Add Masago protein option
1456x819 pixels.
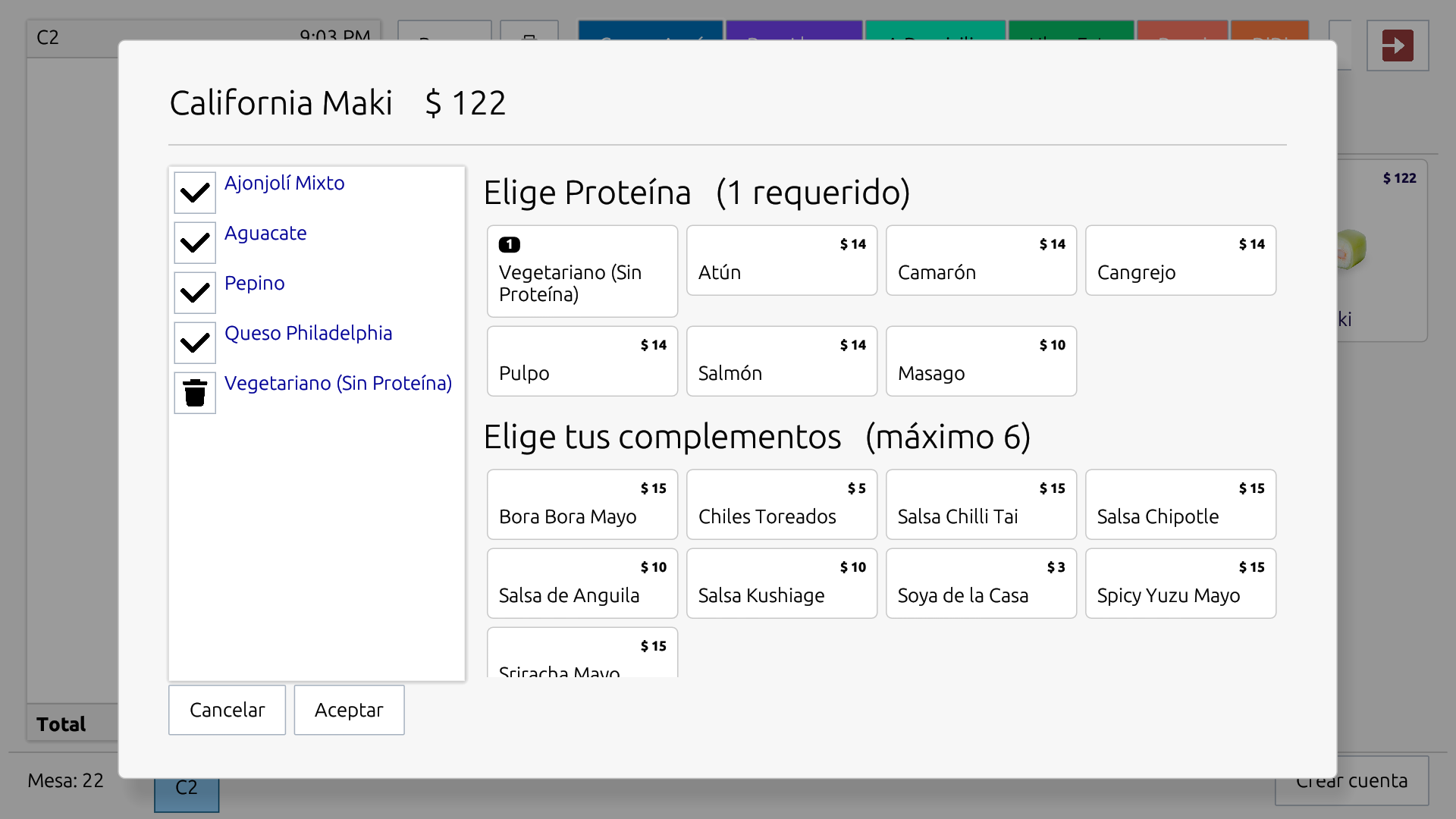click(981, 361)
